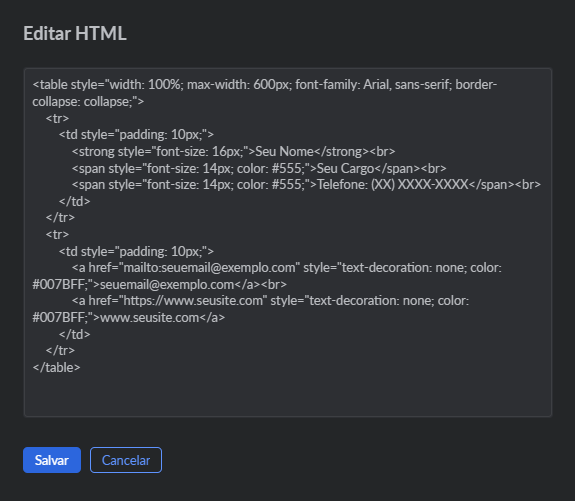Click the closing table tag
The image size is (575, 501).
56,367
